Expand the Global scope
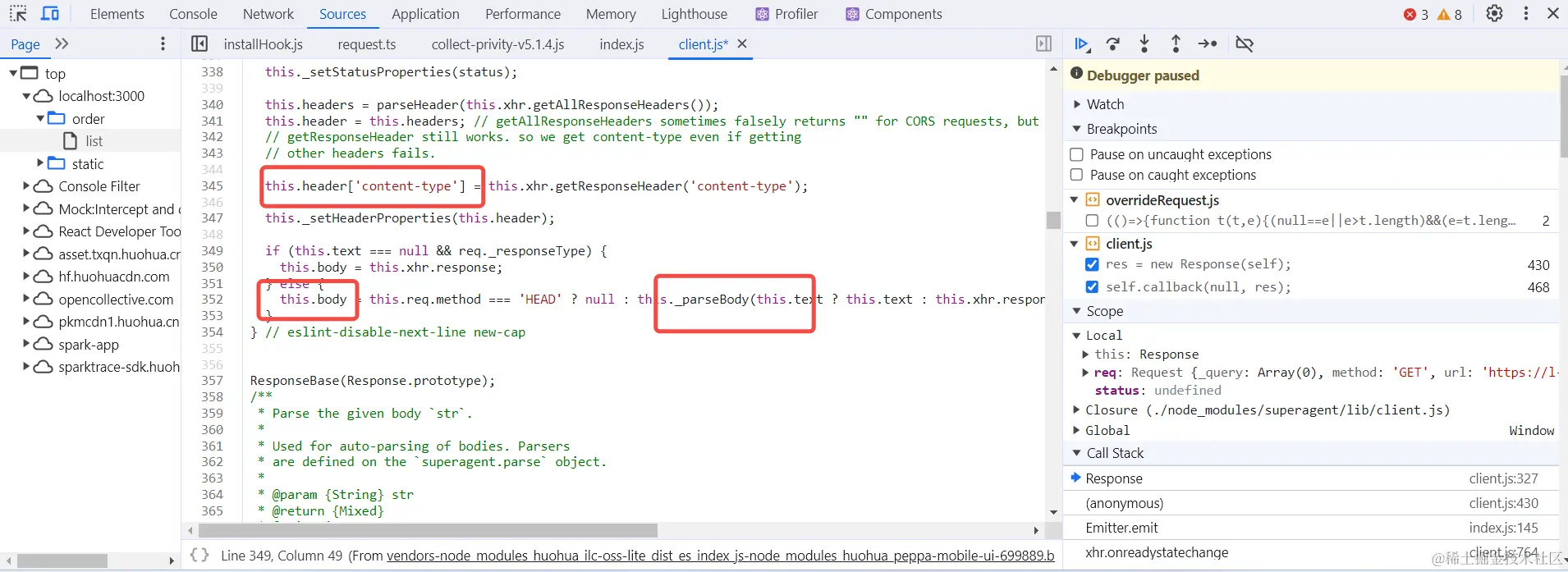The image size is (1568, 572). click(x=1076, y=430)
